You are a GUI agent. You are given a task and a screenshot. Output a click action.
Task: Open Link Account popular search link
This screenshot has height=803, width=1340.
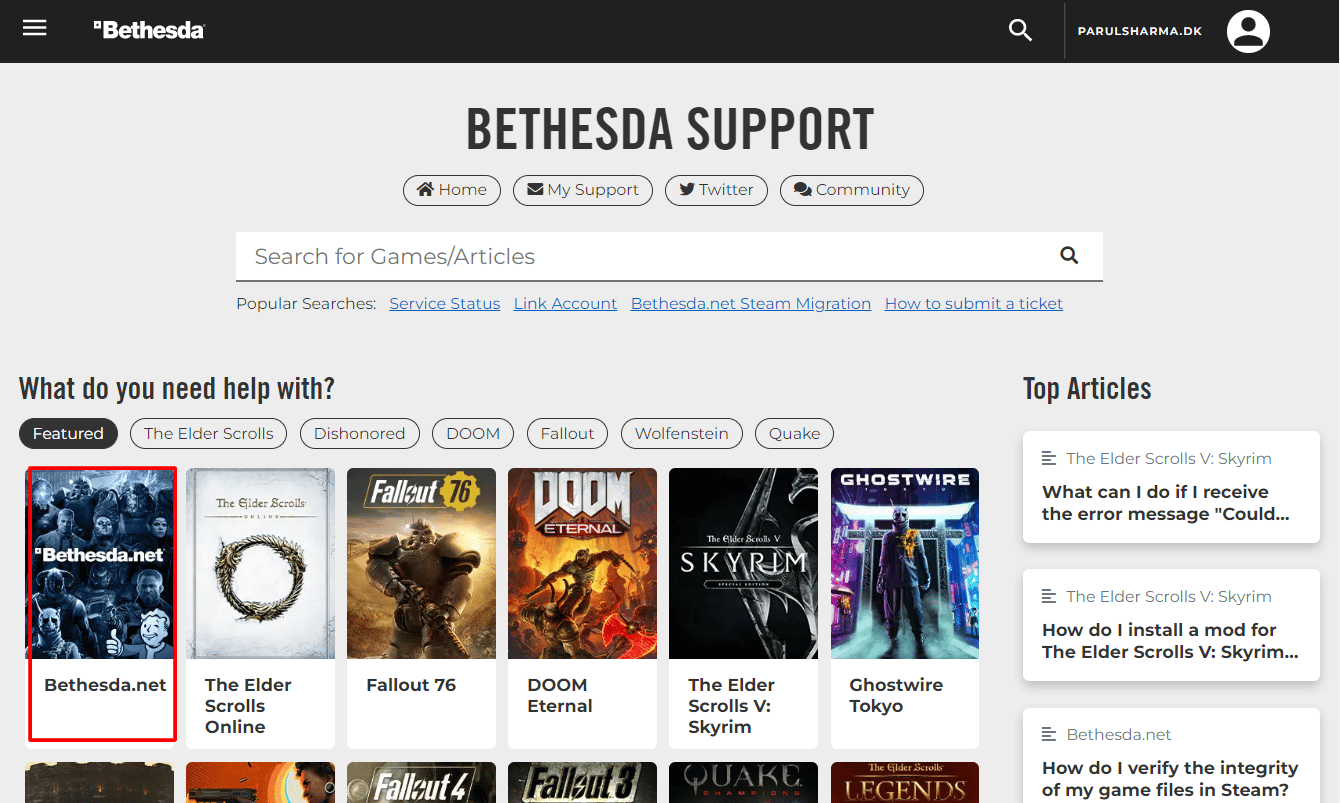pyautogui.click(x=565, y=303)
